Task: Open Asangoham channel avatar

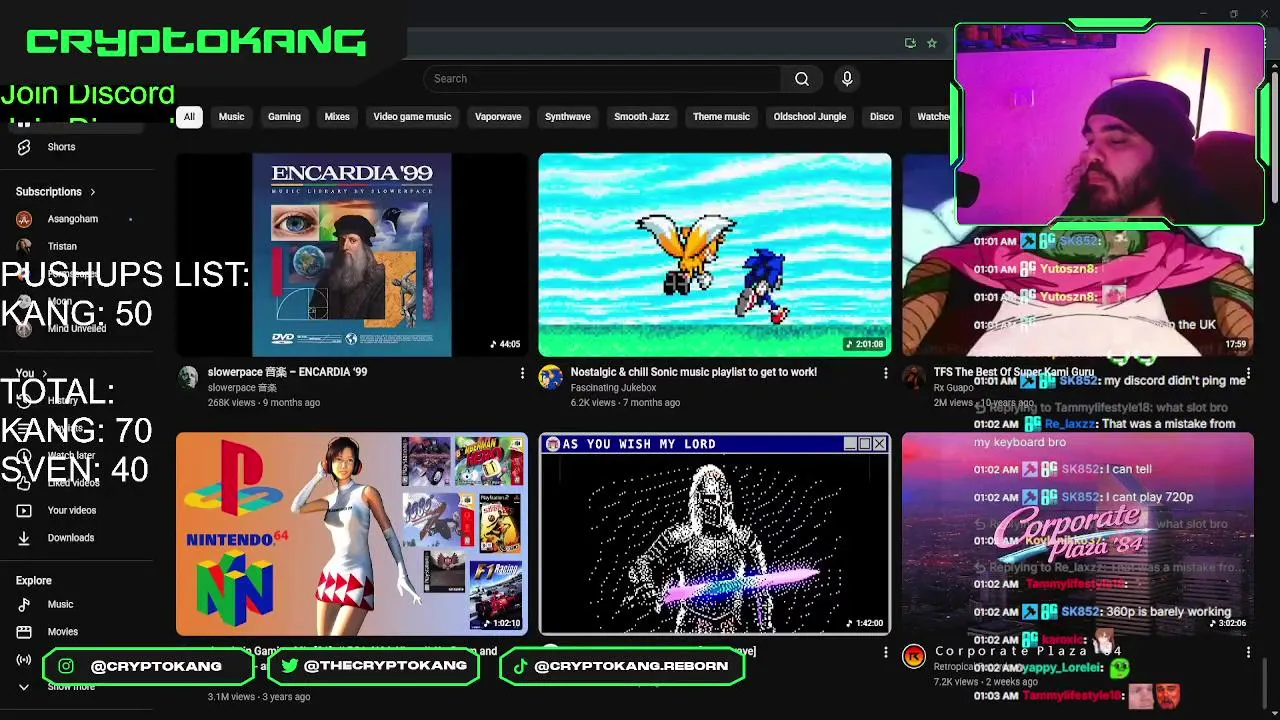Action: tap(24, 219)
